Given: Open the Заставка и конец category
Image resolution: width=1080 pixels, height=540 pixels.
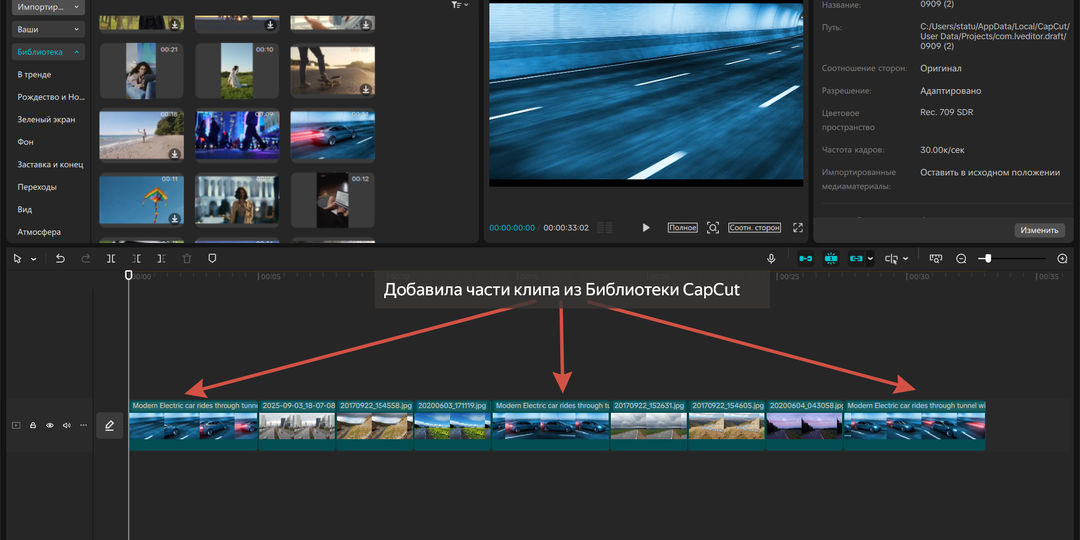Looking at the screenshot, I should [50, 165].
